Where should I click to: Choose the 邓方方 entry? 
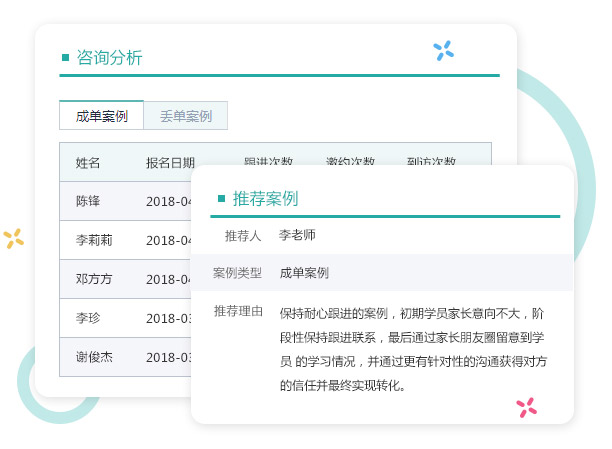[94, 279]
